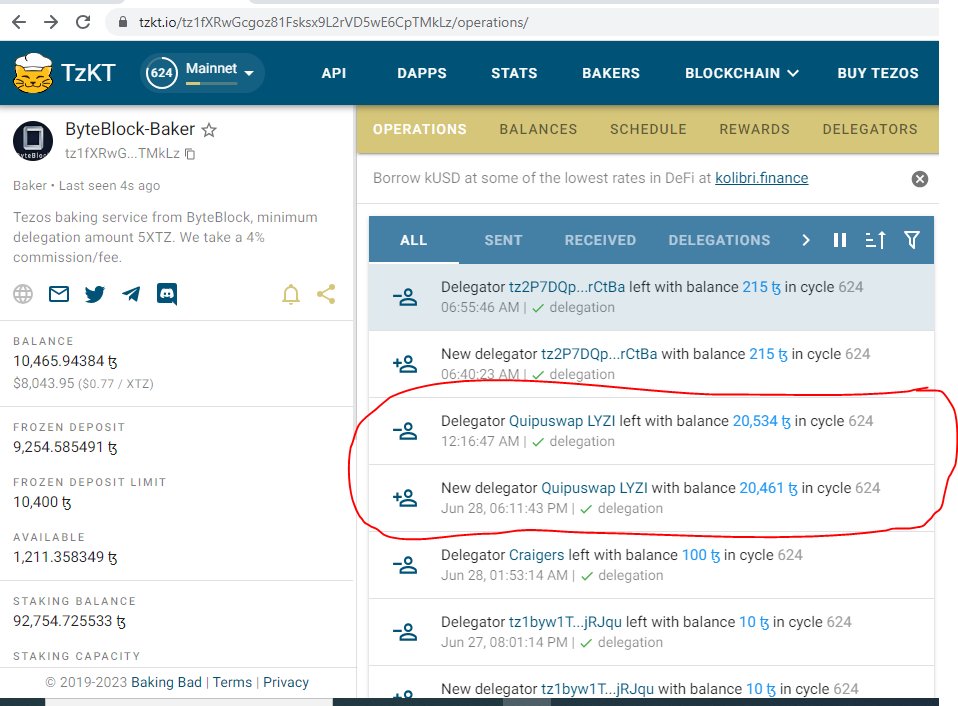The image size is (958, 706).
Task: Open the baker's Twitter icon
Action: (x=95, y=294)
